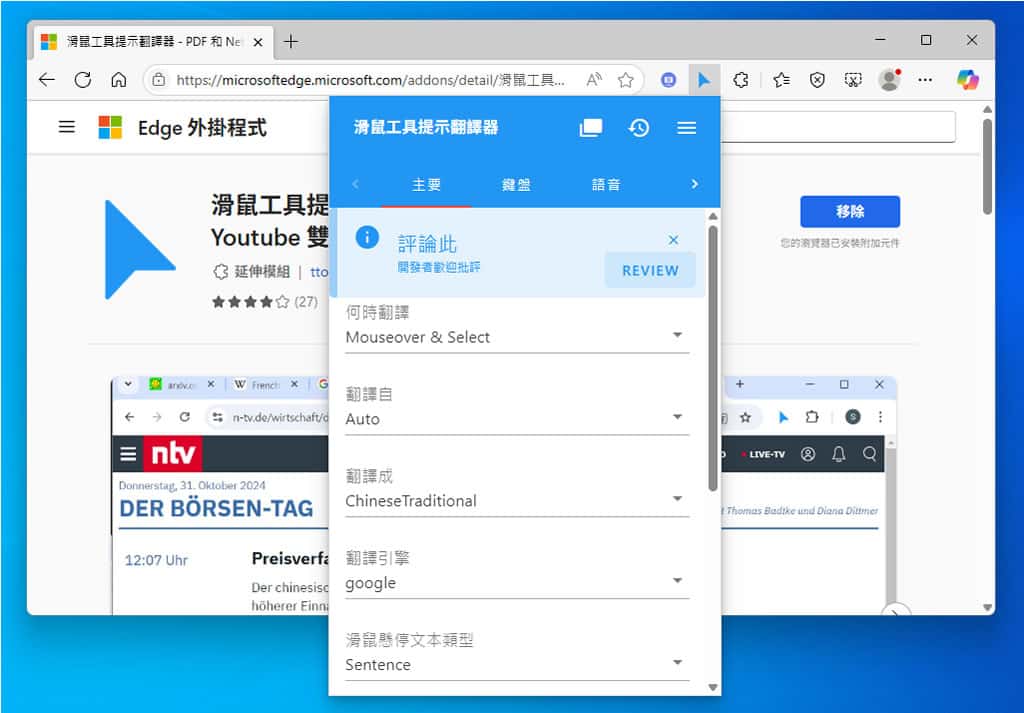The image size is (1024, 713).
Task: Click the 您的瀏覽器已安裝附加元件 text
Action: (840, 243)
